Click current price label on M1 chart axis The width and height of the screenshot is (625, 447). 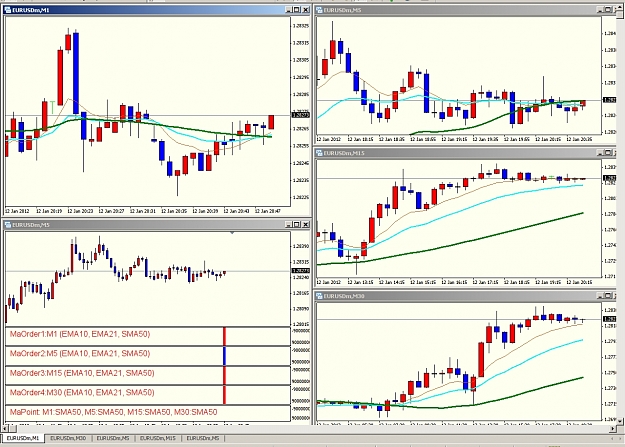coord(301,115)
